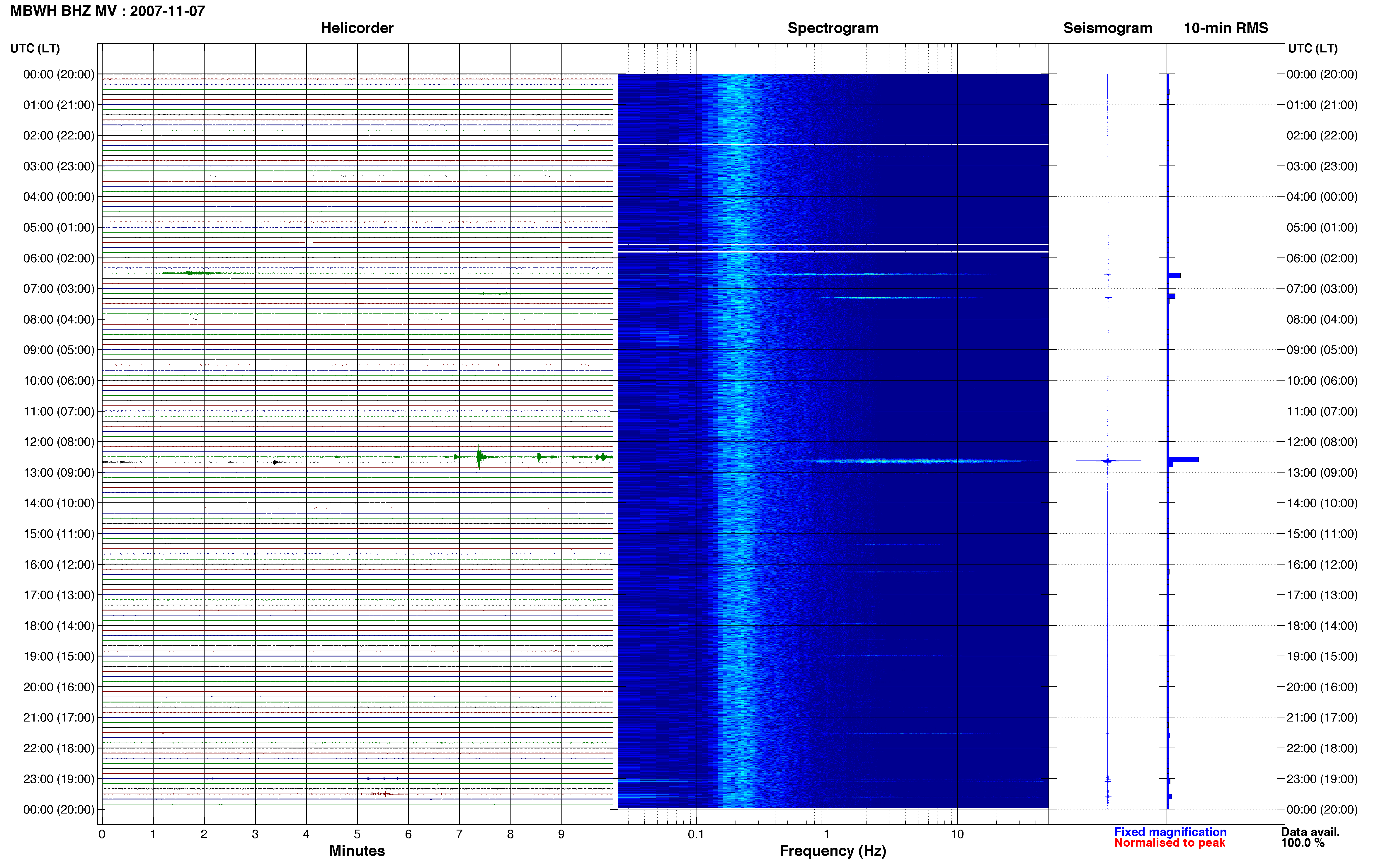Select left axis label '14:00 (10:00)'
The width and height of the screenshot is (1389, 868).
[59, 504]
